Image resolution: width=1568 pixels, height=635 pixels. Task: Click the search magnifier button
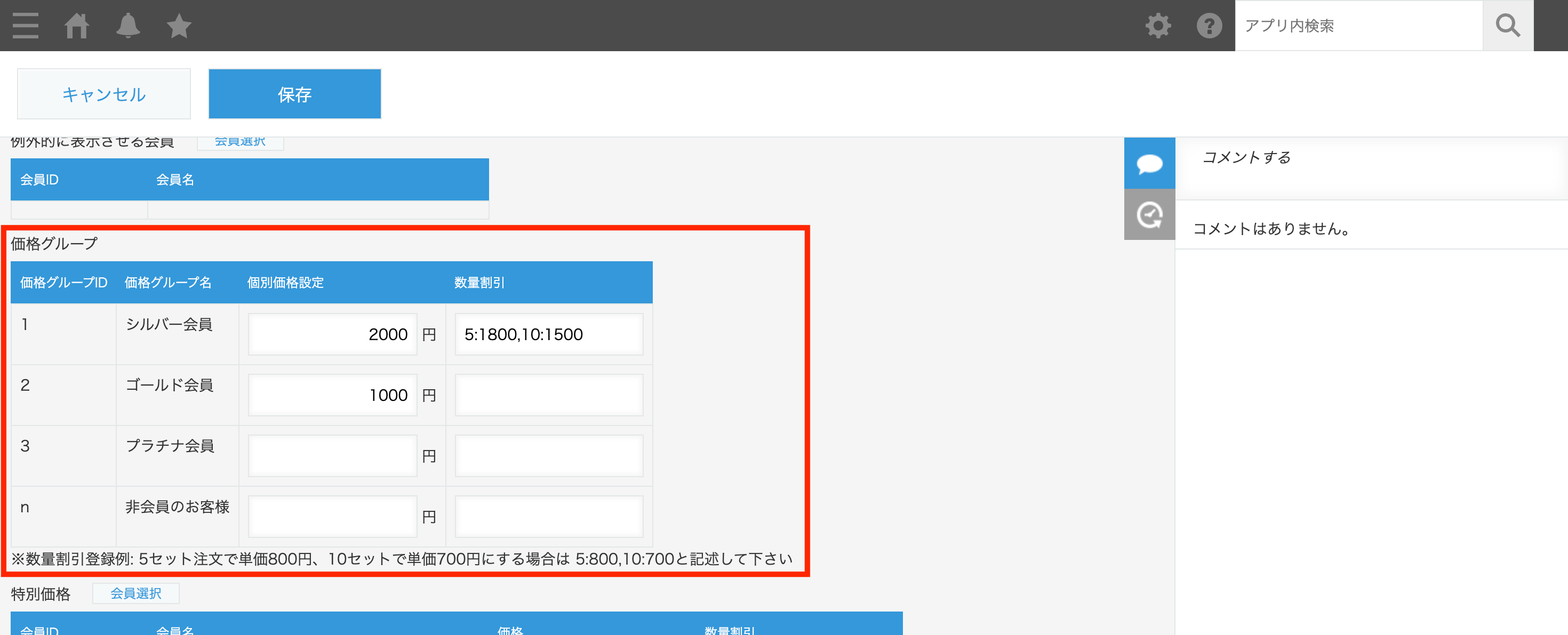[x=1507, y=26]
